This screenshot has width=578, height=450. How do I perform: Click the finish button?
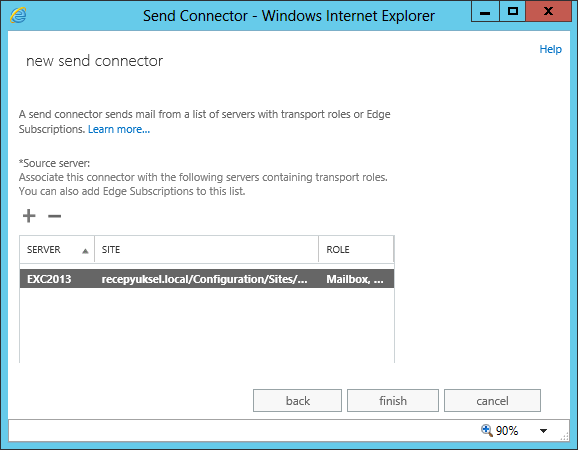[393, 401]
